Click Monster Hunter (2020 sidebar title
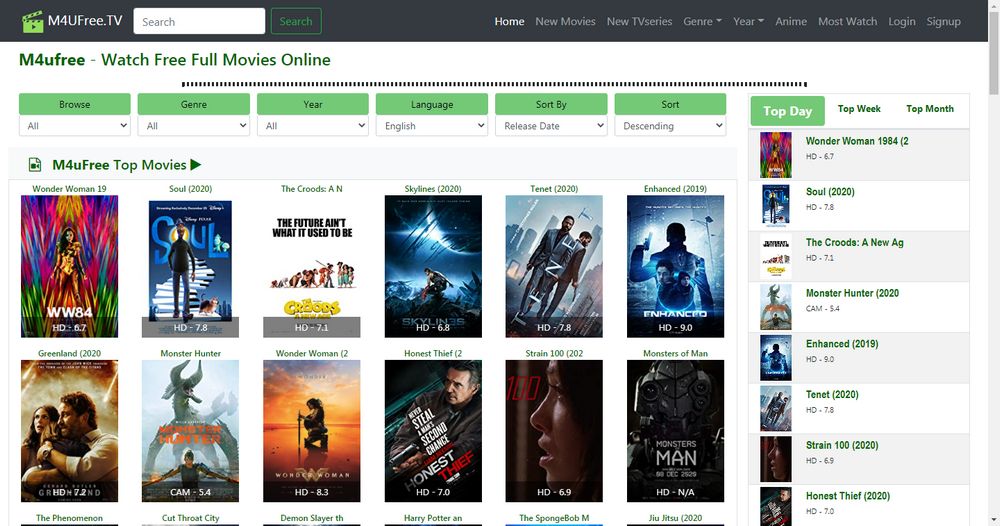 coord(852,293)
